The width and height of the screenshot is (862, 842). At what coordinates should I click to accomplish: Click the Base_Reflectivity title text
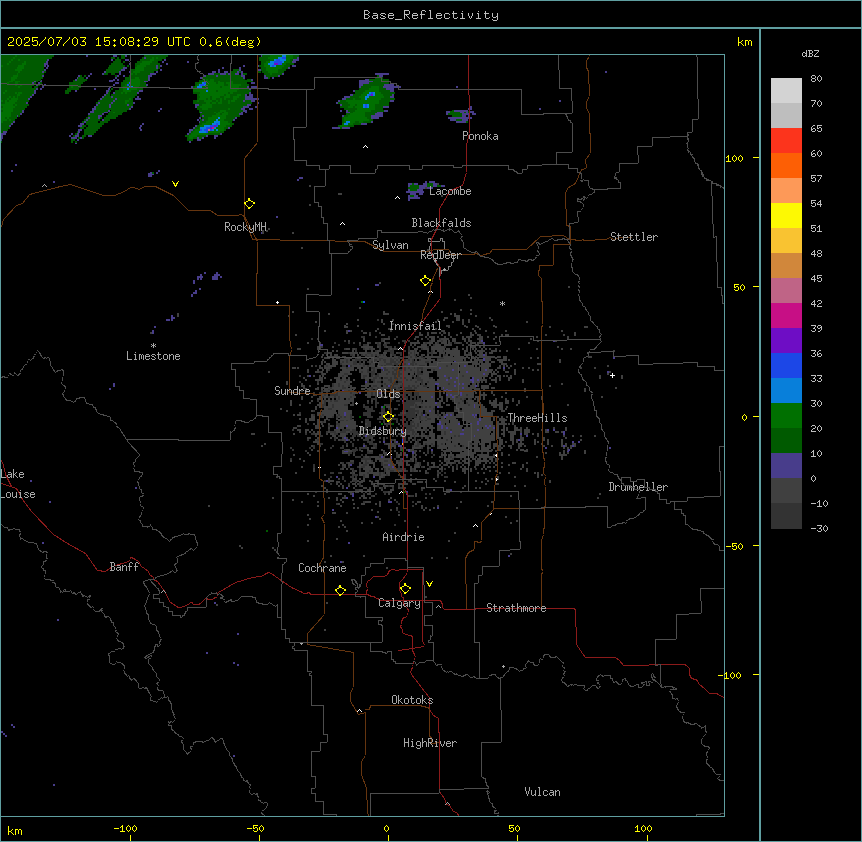point(431,15)
